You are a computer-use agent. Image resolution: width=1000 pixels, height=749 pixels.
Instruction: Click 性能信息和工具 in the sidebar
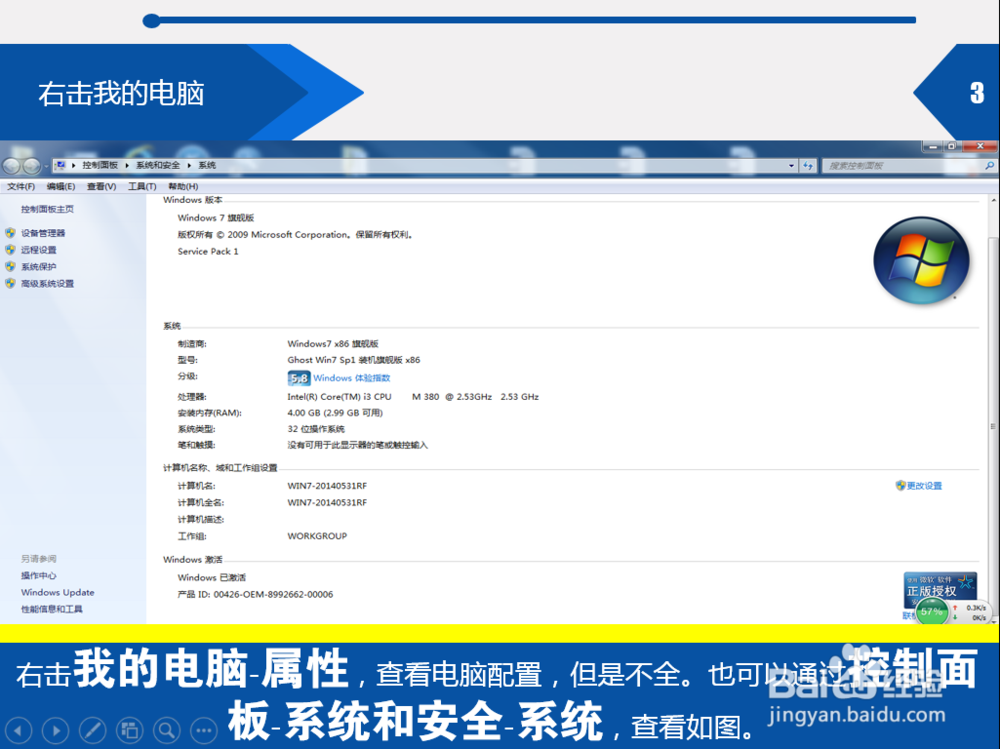tap(52, 609)
